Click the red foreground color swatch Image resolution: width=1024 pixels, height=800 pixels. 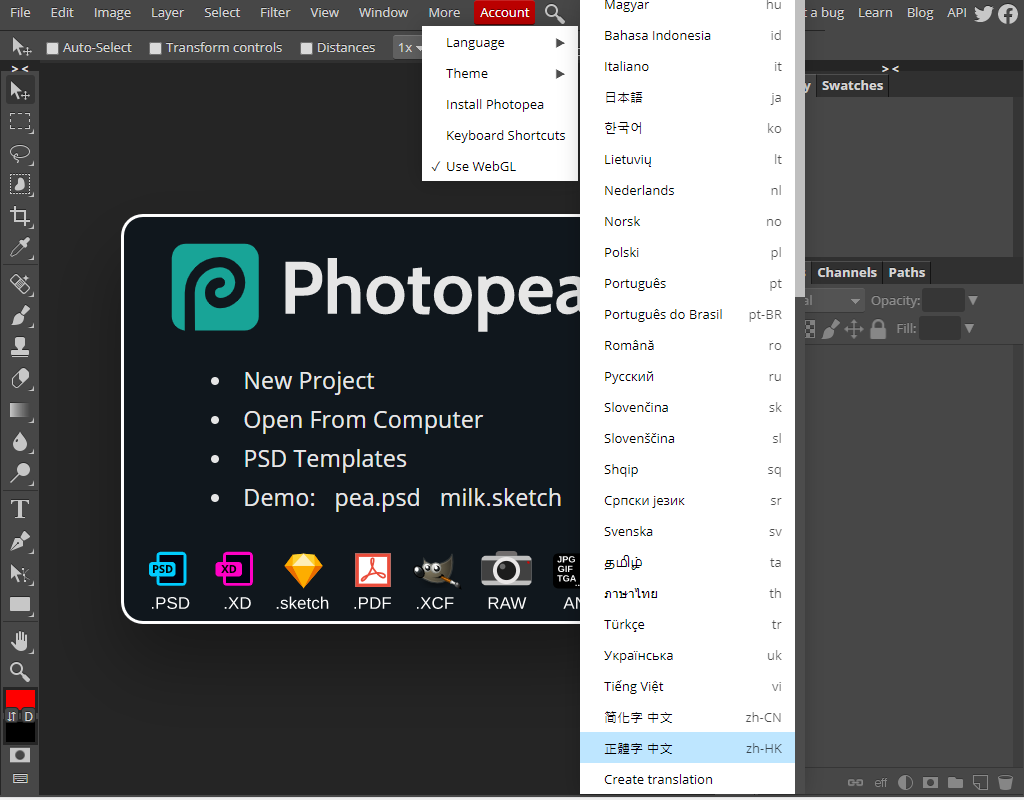pyautogui.click(x=20, y=698)
